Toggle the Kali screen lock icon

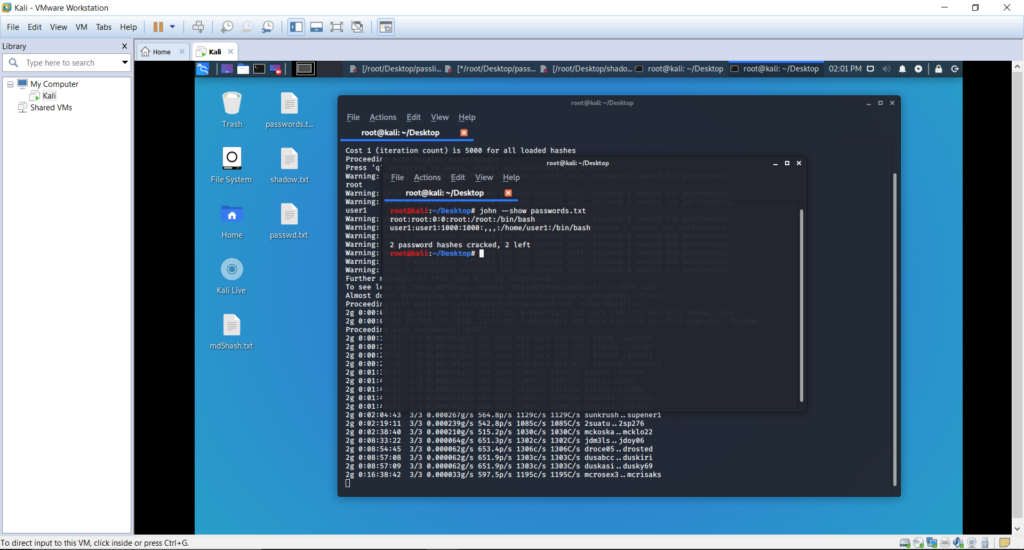click(938, 69)
